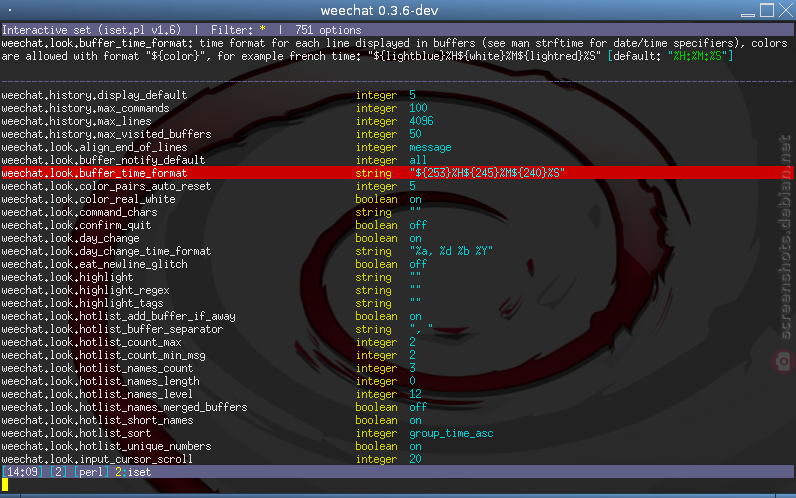Toggle the color_real_white value on

coord(415,200)
